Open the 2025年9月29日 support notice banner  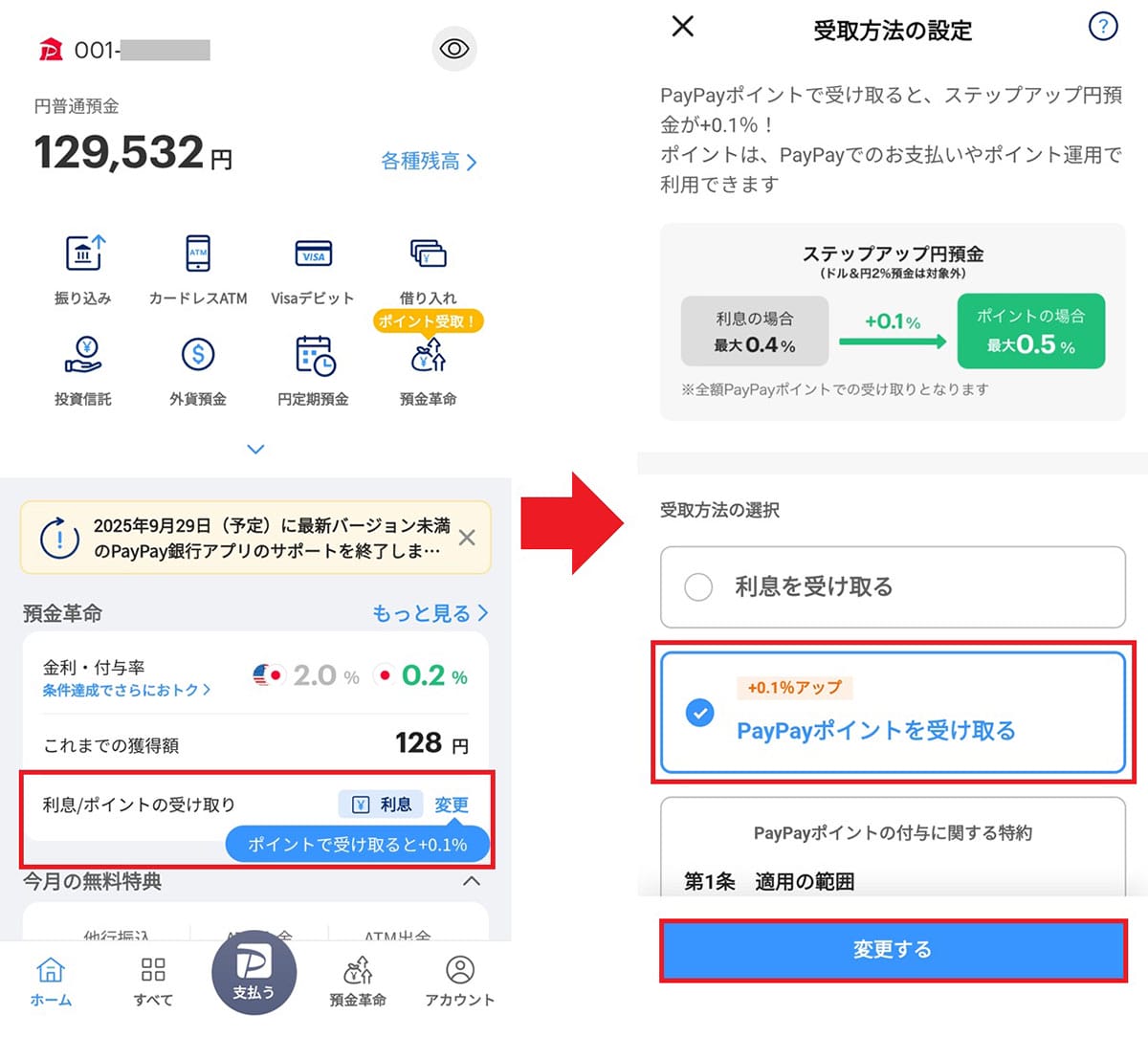click(255, 538)
